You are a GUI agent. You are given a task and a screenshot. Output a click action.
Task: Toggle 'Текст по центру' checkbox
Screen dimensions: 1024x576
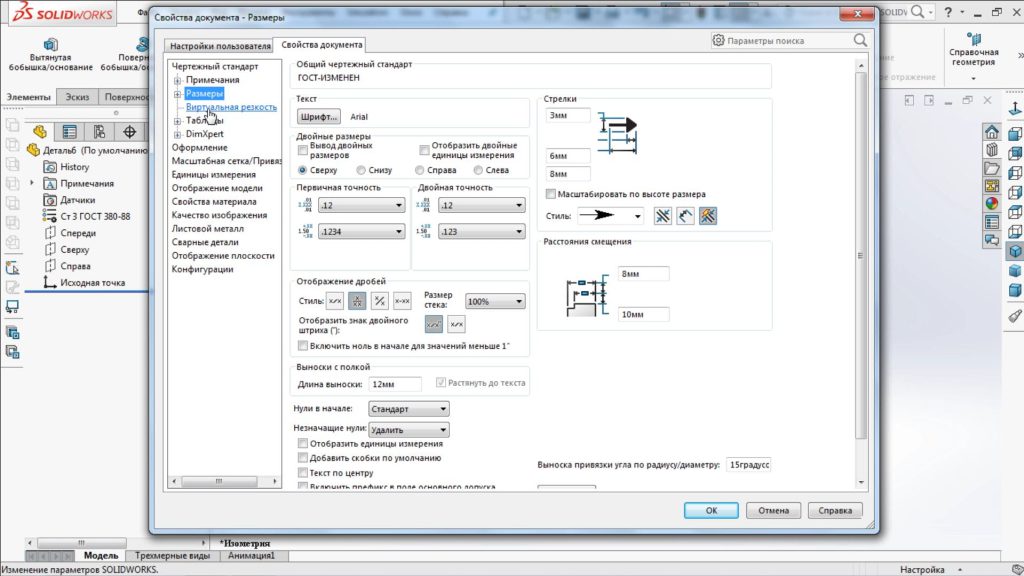click(302, 472)
